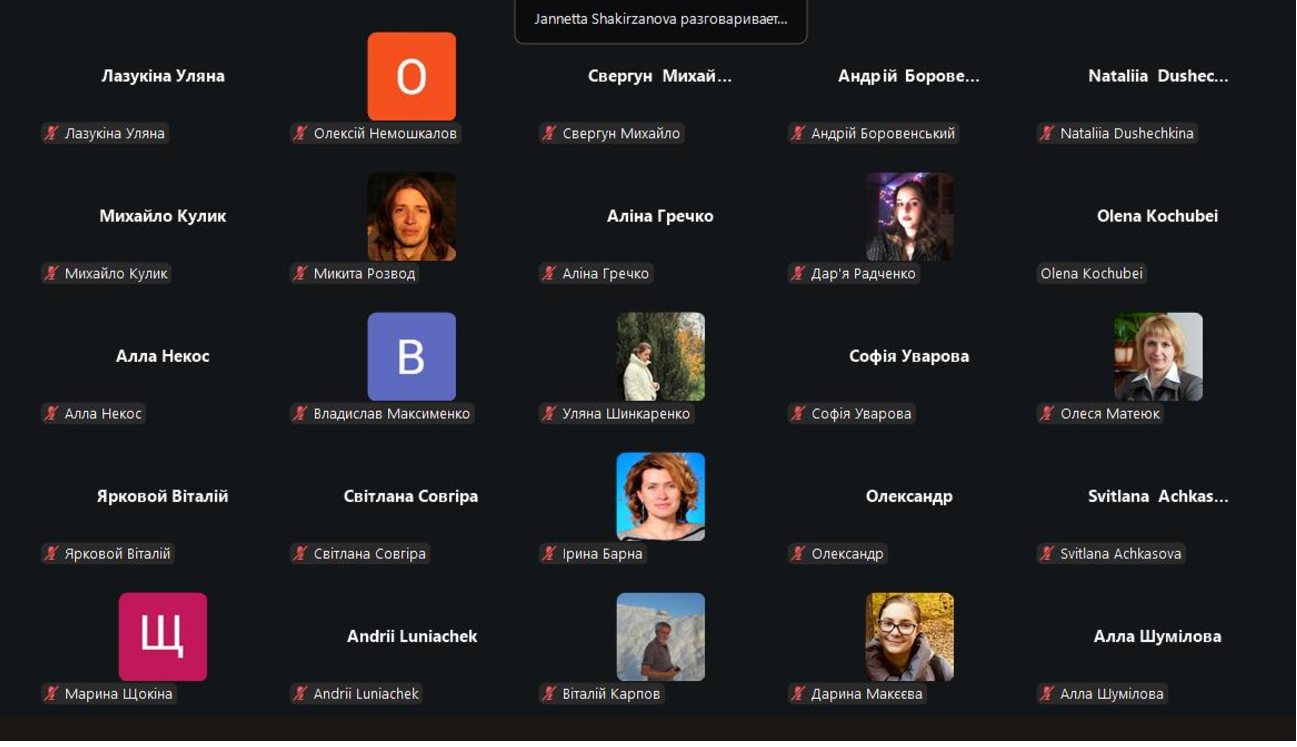Select the orange O avatar of Олексій Немошкалов
The height and width of the screenshot is (747, 1297).
point(412,77)
